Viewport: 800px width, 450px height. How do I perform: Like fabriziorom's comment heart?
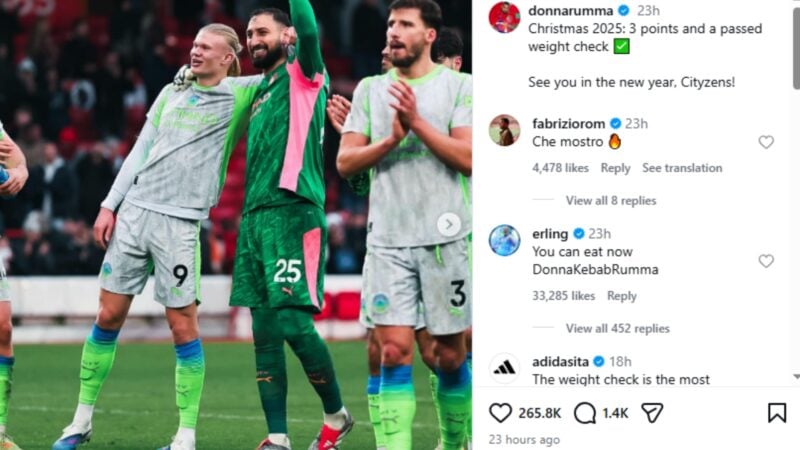tap(766, 142)
